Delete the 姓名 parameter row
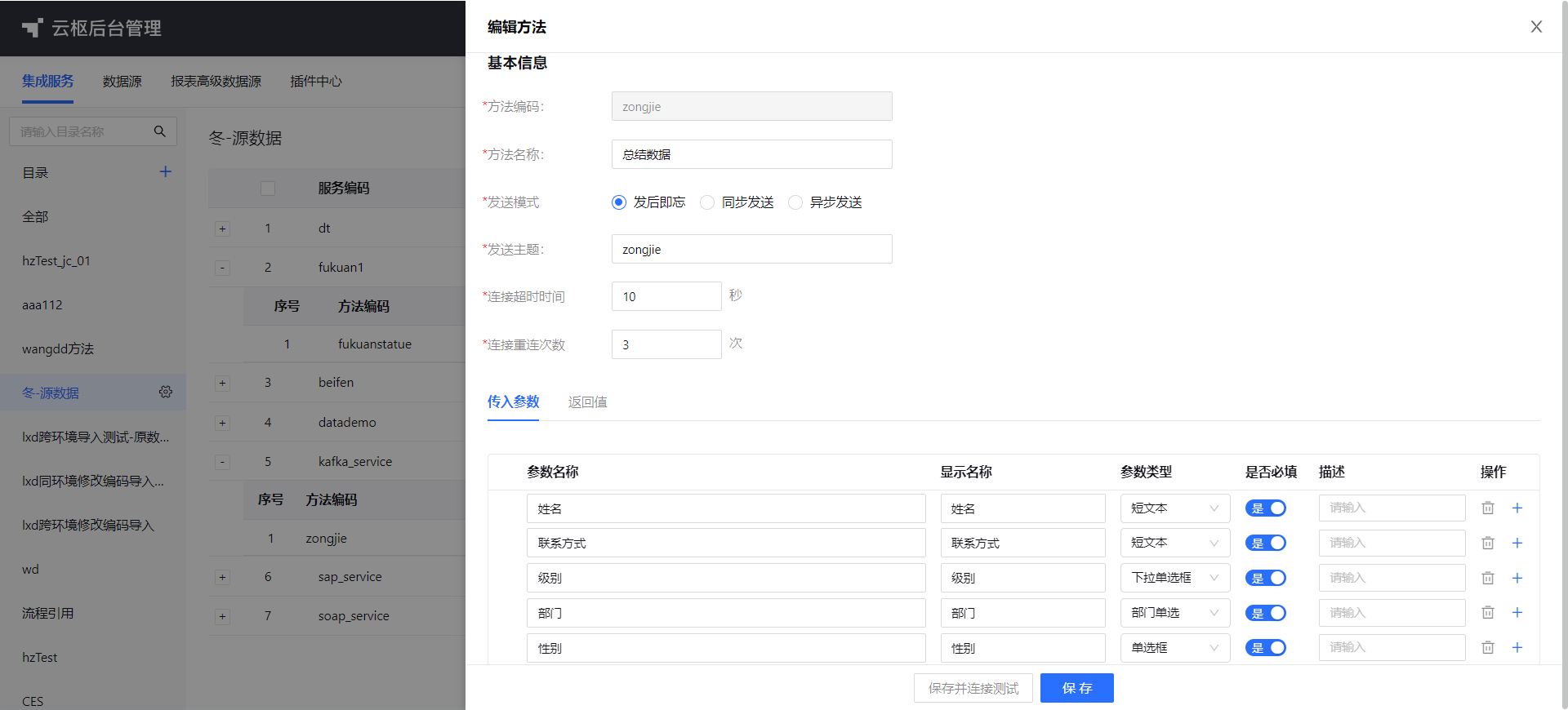Screen dimensions: 1568x710 1488,508
